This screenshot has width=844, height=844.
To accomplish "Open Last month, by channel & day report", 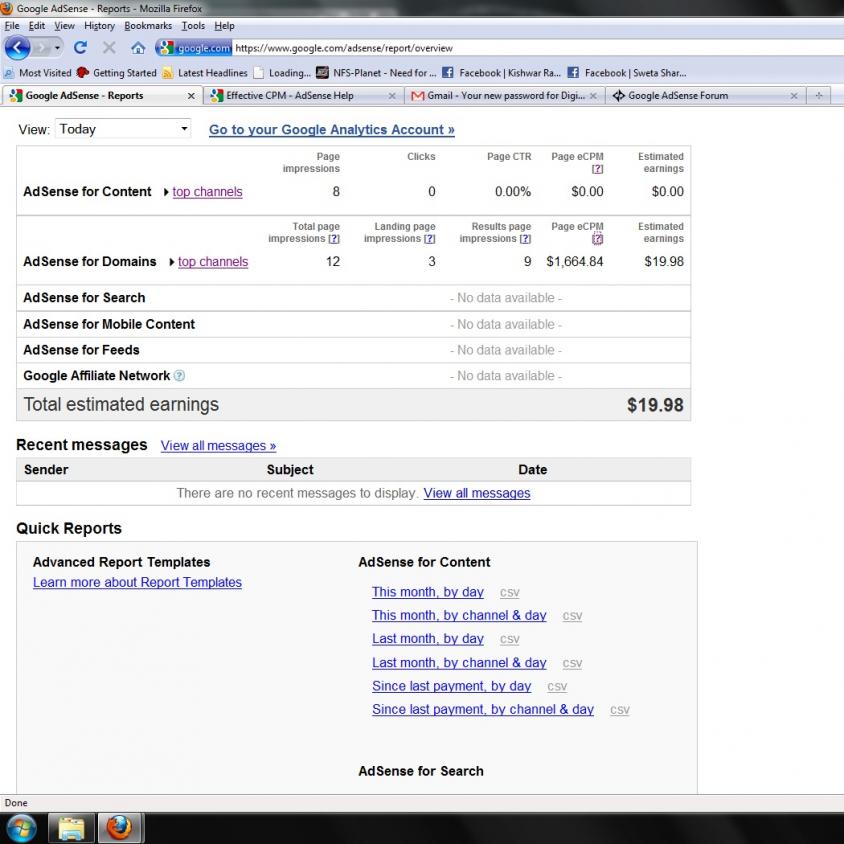I will (459, 663).
